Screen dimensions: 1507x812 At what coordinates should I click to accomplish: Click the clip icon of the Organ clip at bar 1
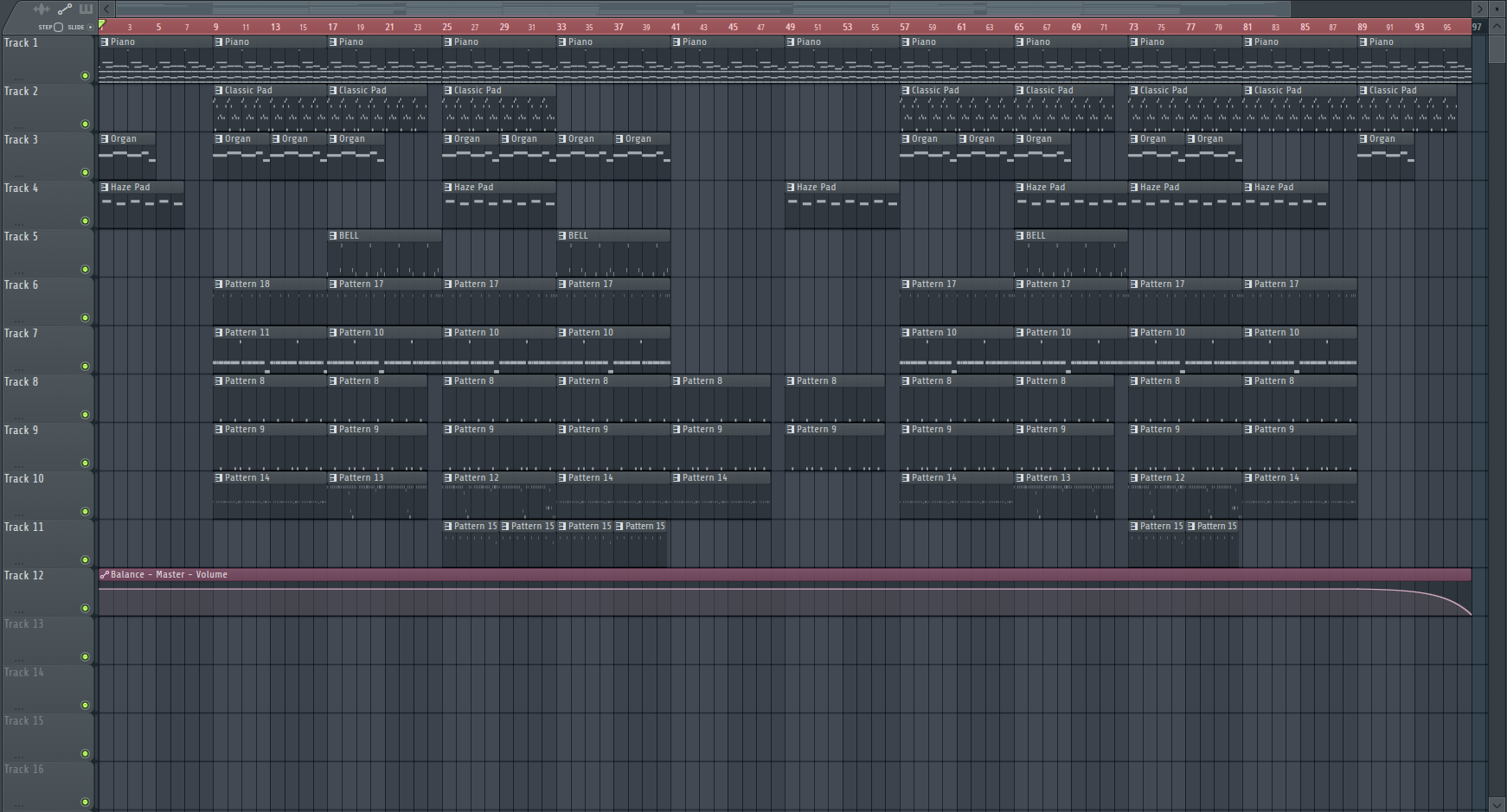105,138
